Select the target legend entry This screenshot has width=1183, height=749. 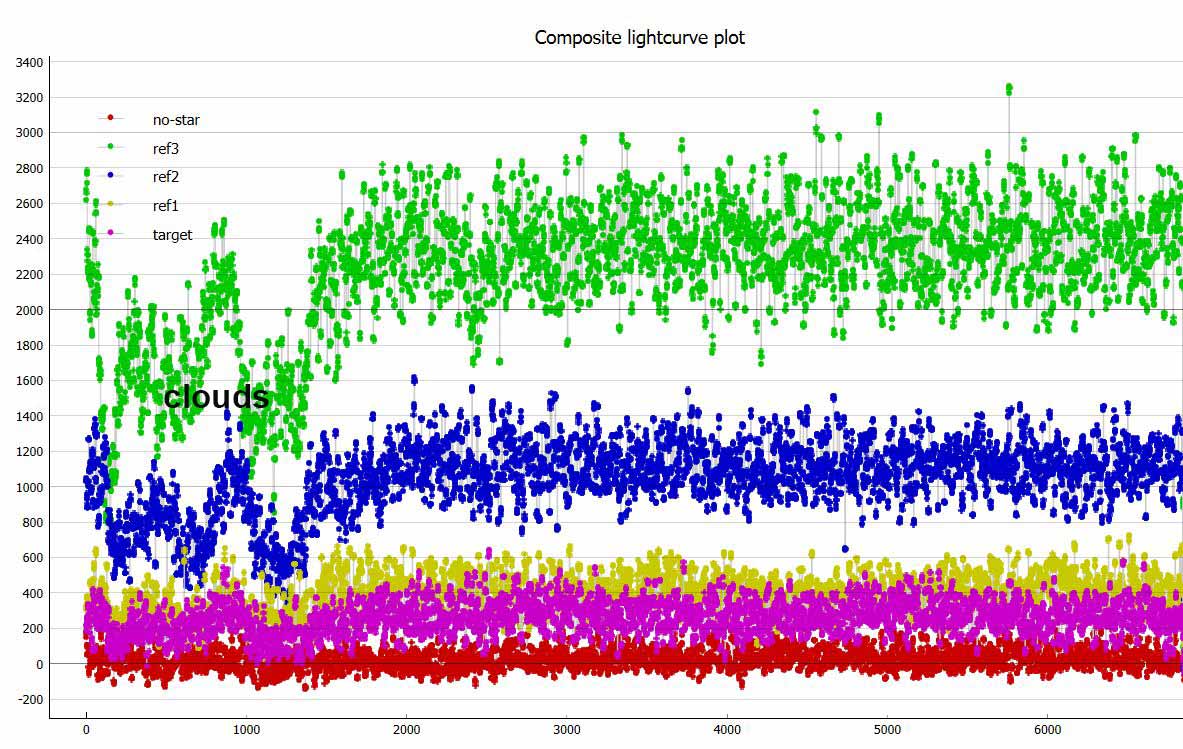(145, 235)
